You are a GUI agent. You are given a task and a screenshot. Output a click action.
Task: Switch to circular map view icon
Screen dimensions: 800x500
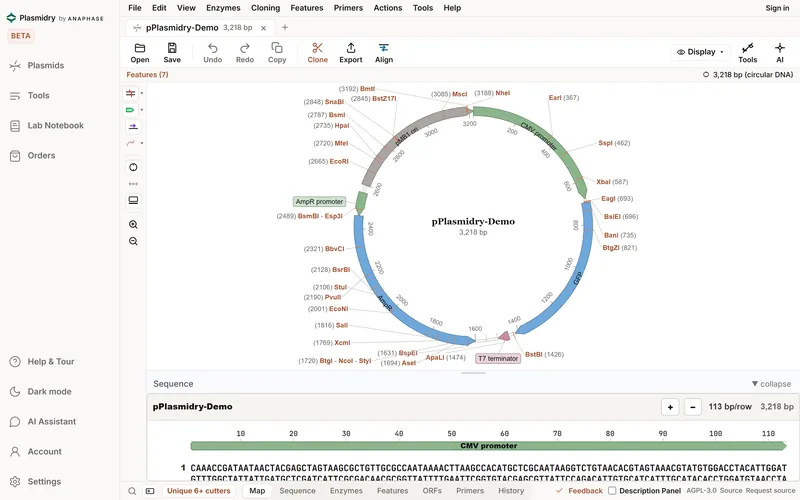(133, 167)
